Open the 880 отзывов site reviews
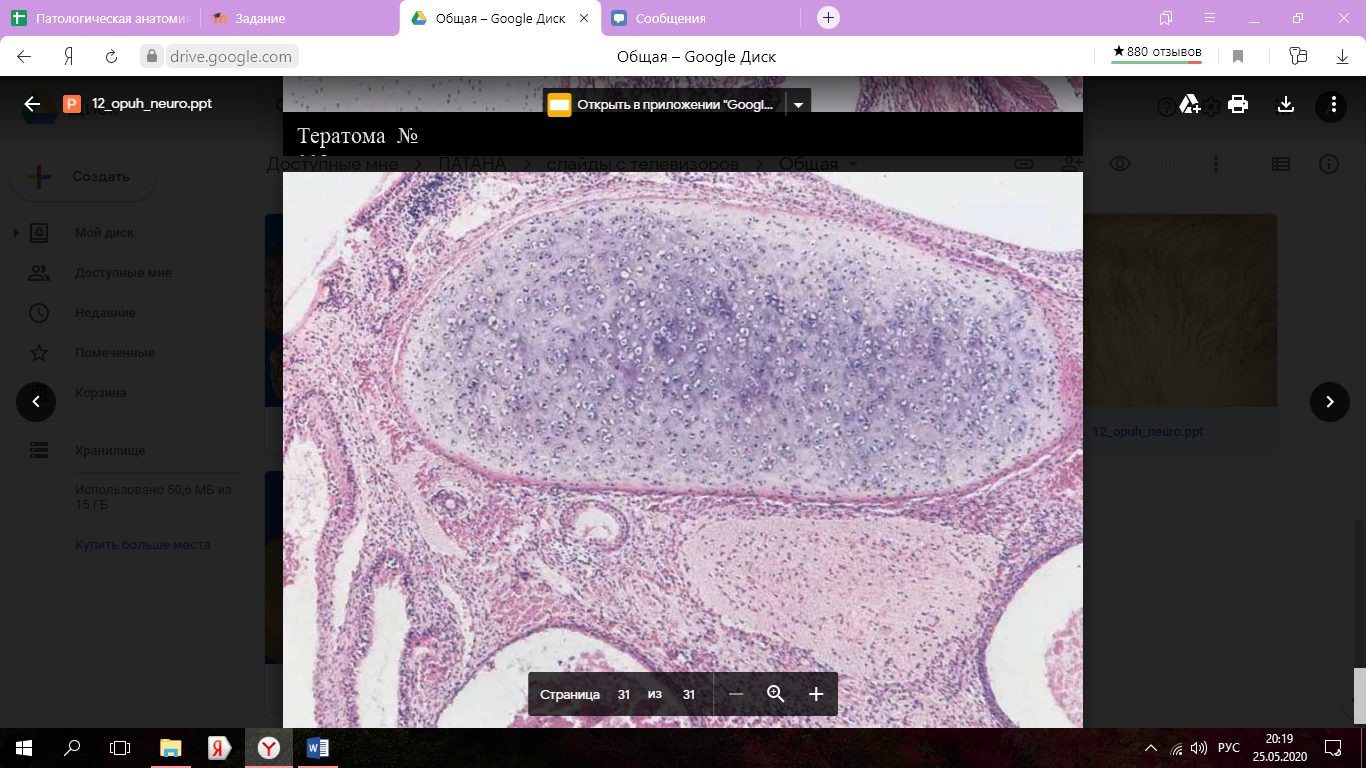The image size is (1366, 768). tap(1157, 53)
